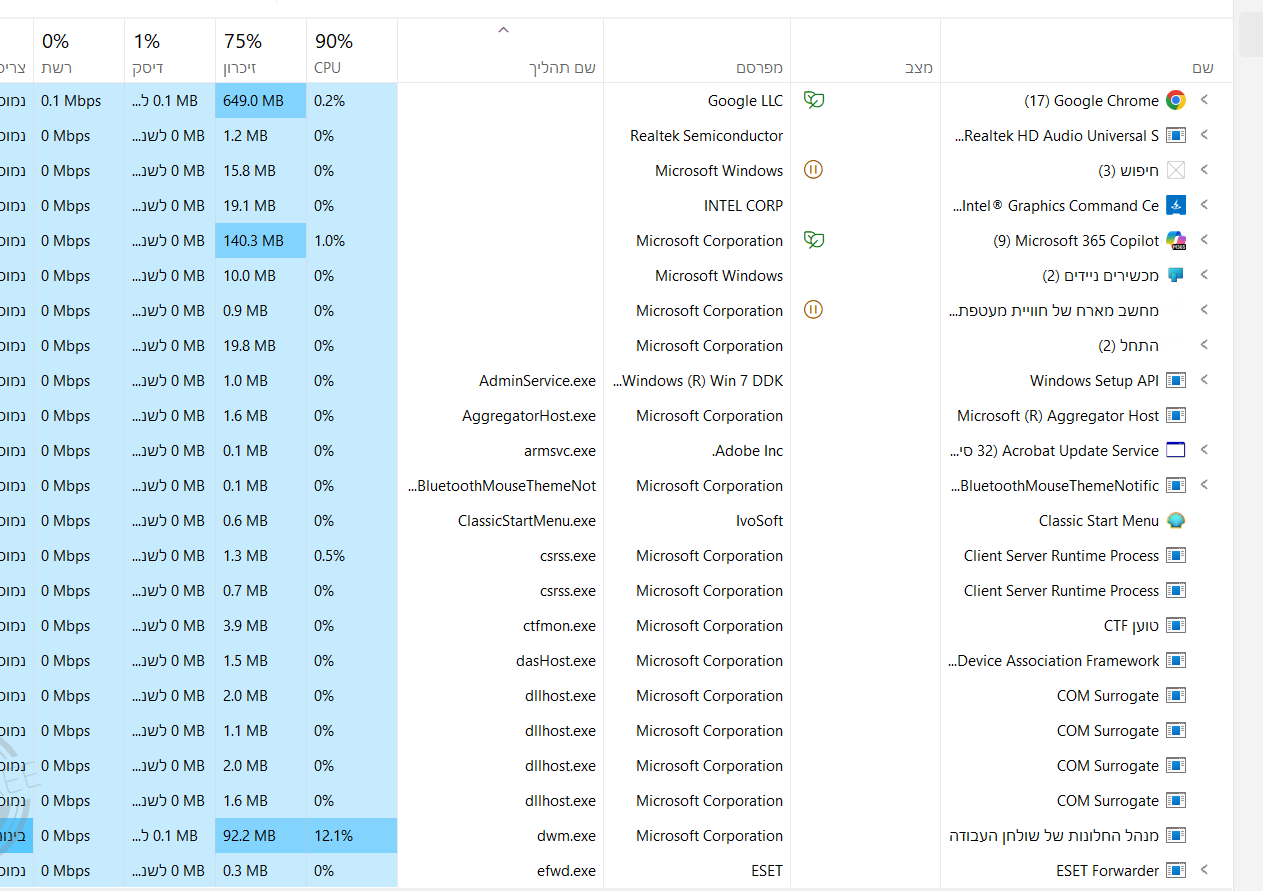Expand the BluetoothMouseThemeNotific row
This screenshot has width=1263, height=891.
1204,485
